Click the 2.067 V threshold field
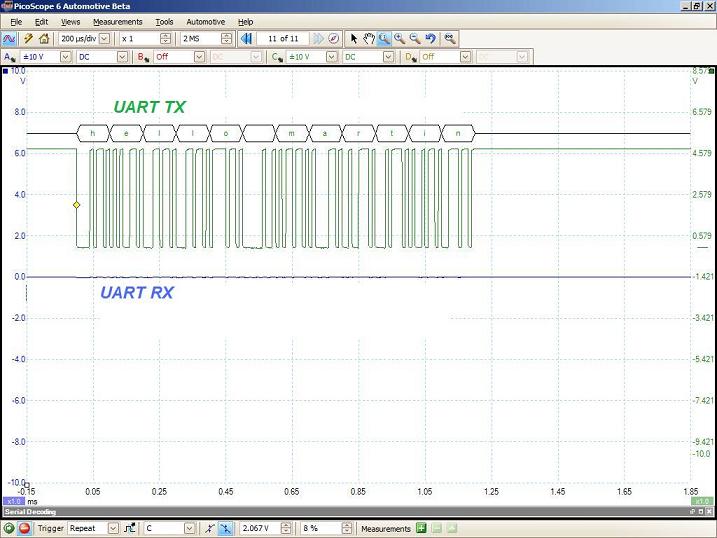Viewport: 717px width, 538px height. 260,529
